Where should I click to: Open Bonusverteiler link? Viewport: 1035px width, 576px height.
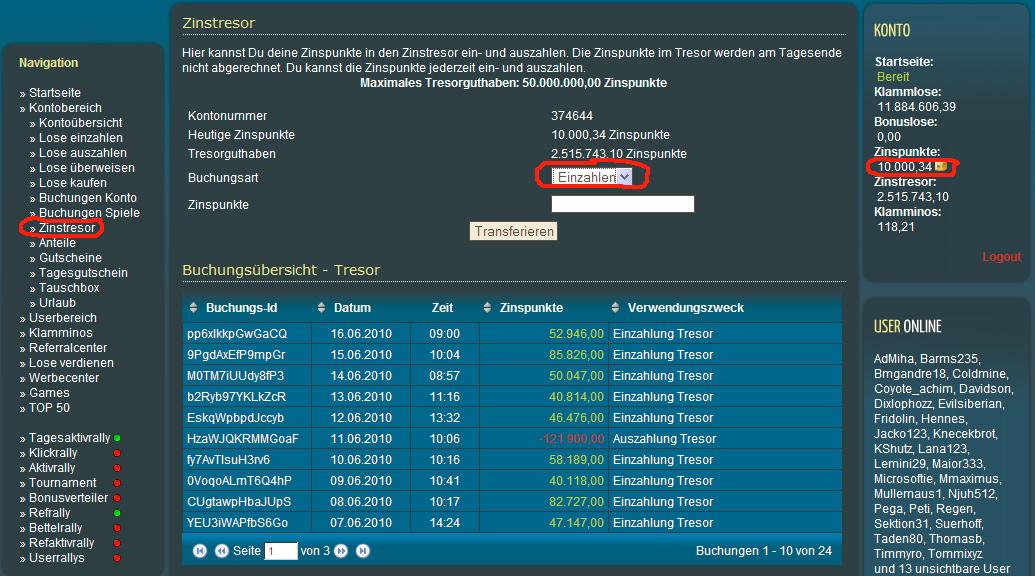[x=68, y=498]
